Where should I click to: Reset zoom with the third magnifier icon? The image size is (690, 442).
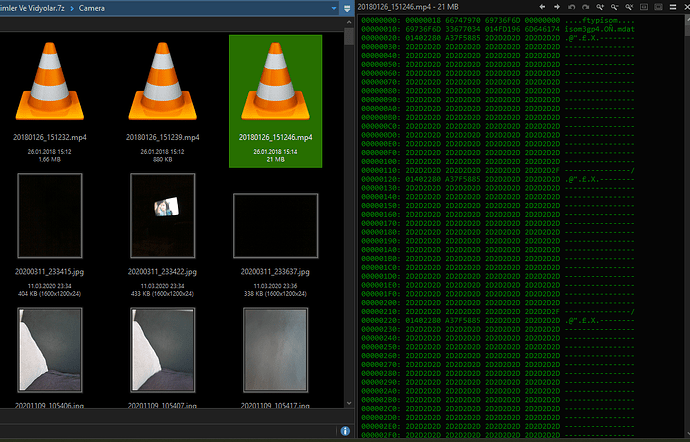tap(629, 7)
